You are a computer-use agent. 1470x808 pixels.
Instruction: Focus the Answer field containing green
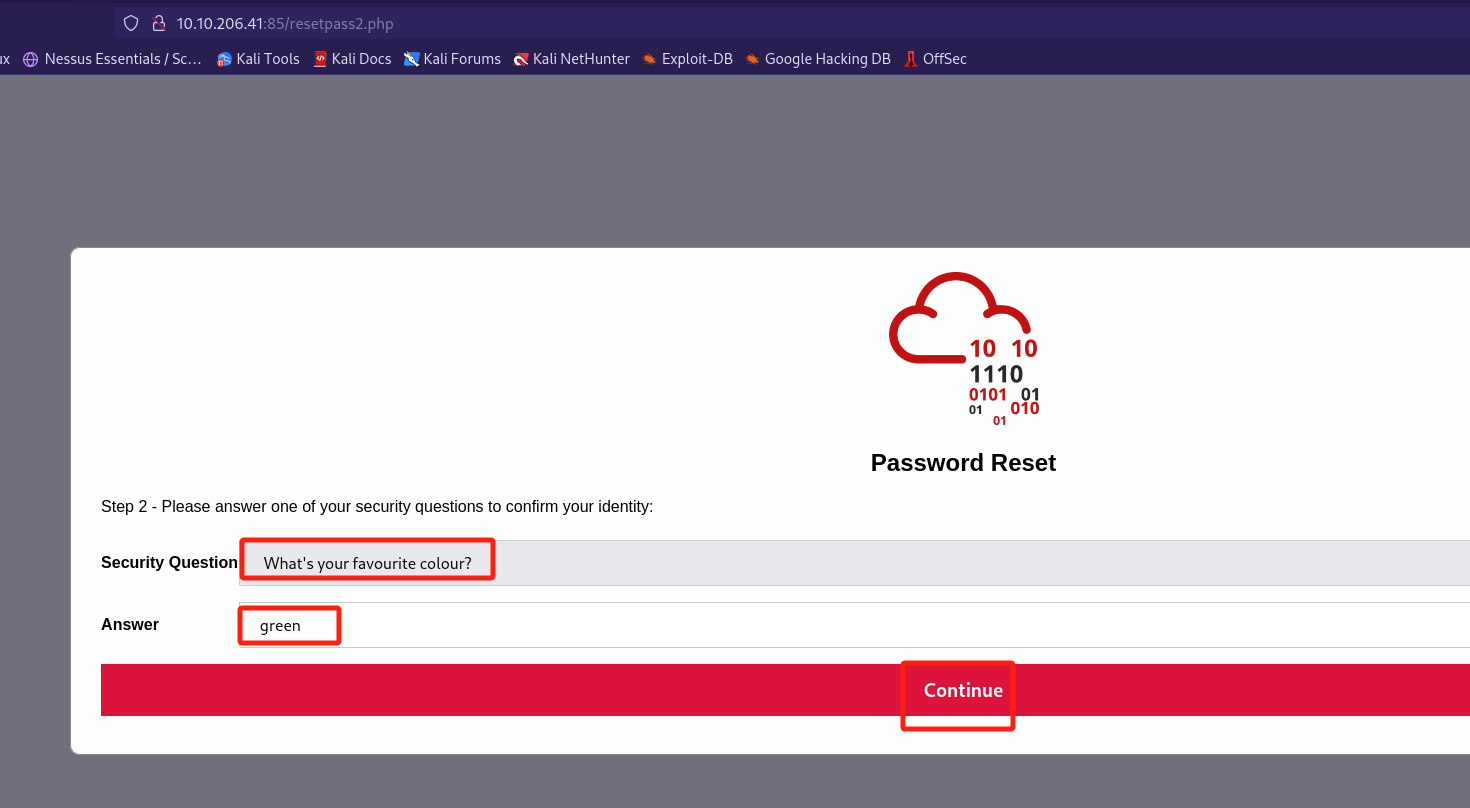[x=850, y=626]
